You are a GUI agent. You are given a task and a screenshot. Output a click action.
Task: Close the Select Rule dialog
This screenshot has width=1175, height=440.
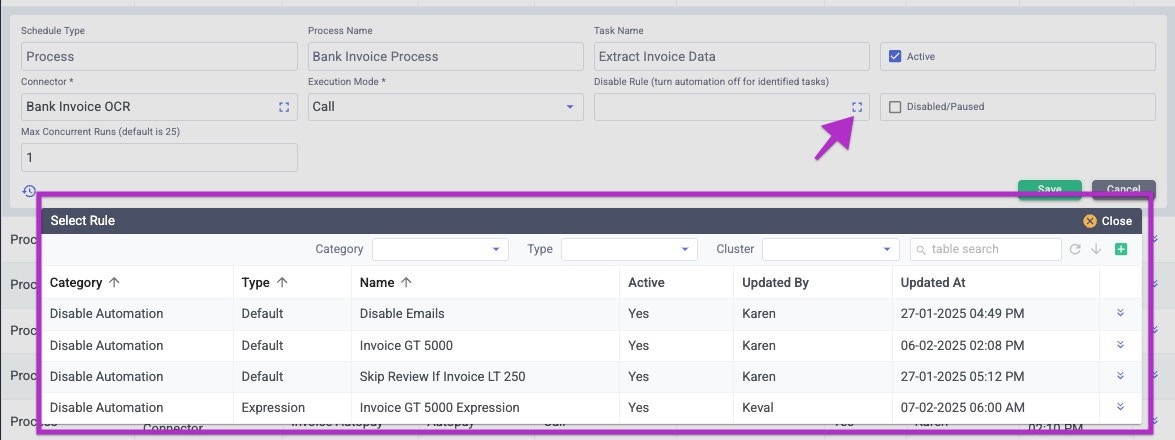tap(1107, 221)
